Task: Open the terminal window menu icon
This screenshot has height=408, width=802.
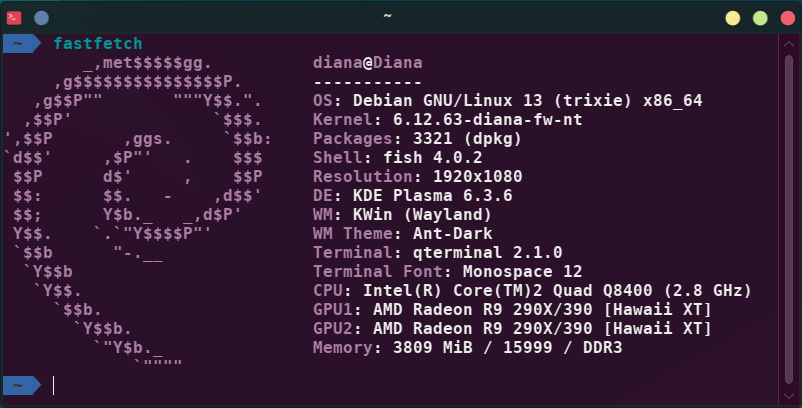Action: (14, 18)
